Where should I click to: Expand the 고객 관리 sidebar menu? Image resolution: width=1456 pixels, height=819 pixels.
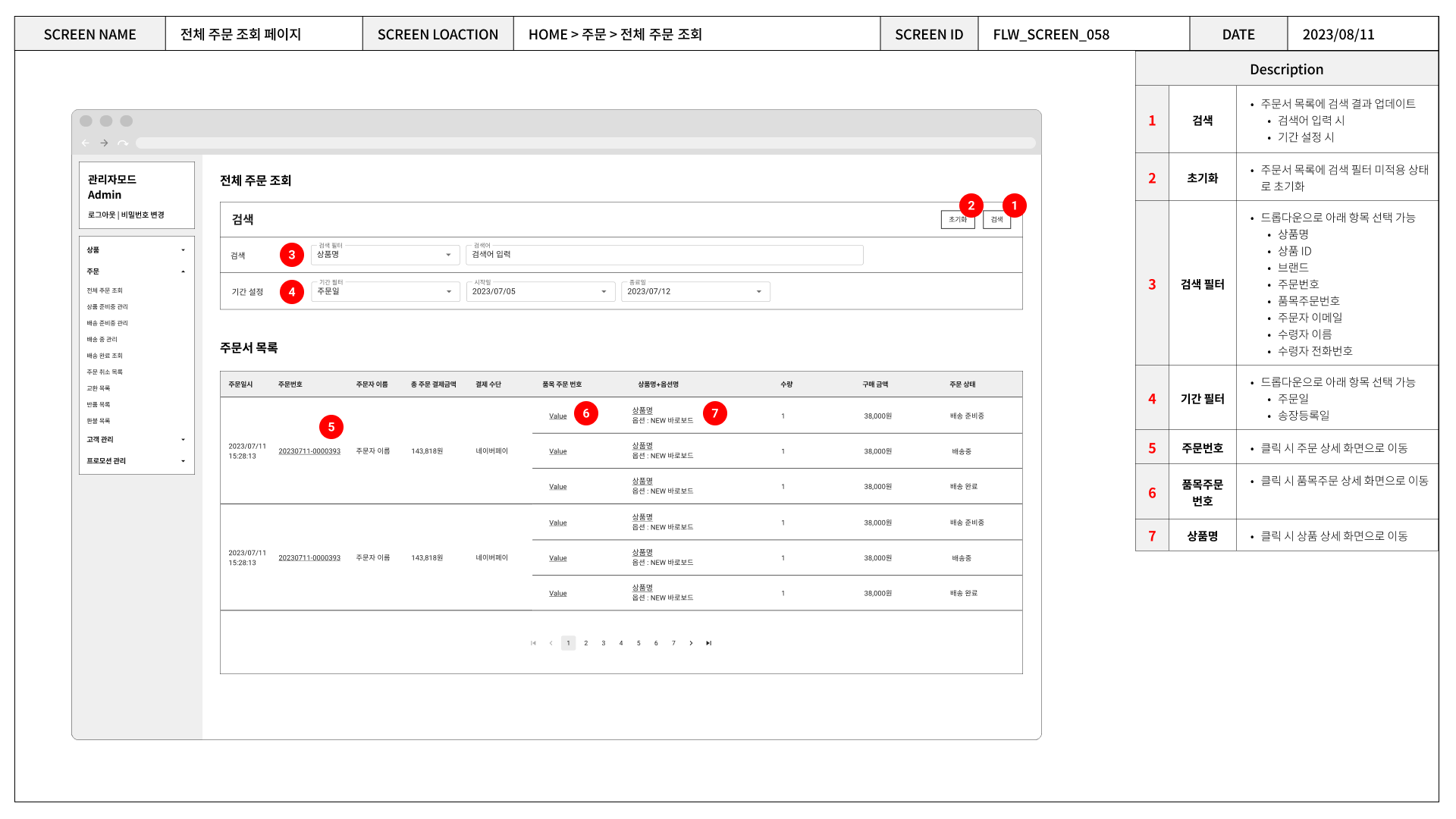tap(183, 440)
